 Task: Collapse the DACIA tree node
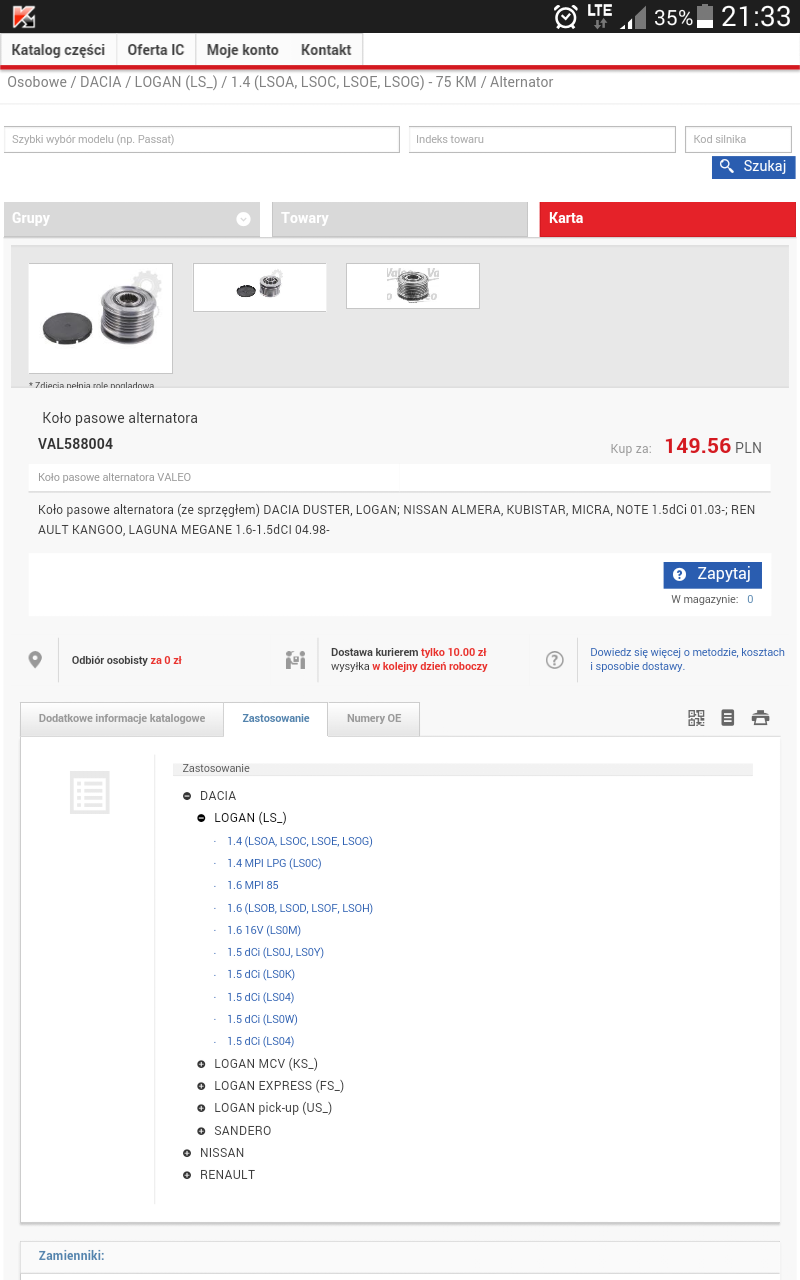pyautogui.click(x=187, y=796)
